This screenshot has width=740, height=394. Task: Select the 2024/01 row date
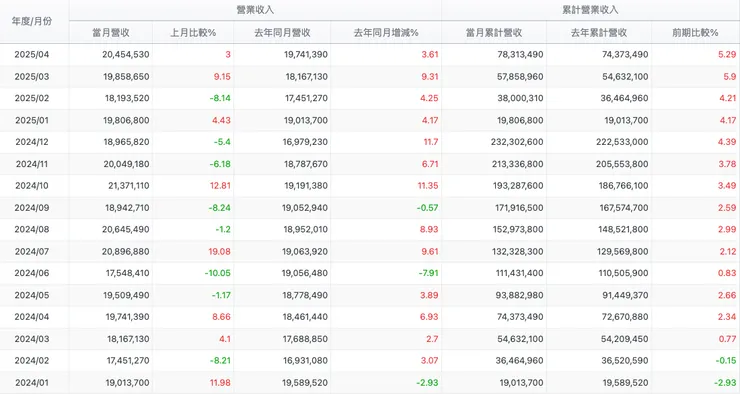pyautogui.click(x=32, y=383)
